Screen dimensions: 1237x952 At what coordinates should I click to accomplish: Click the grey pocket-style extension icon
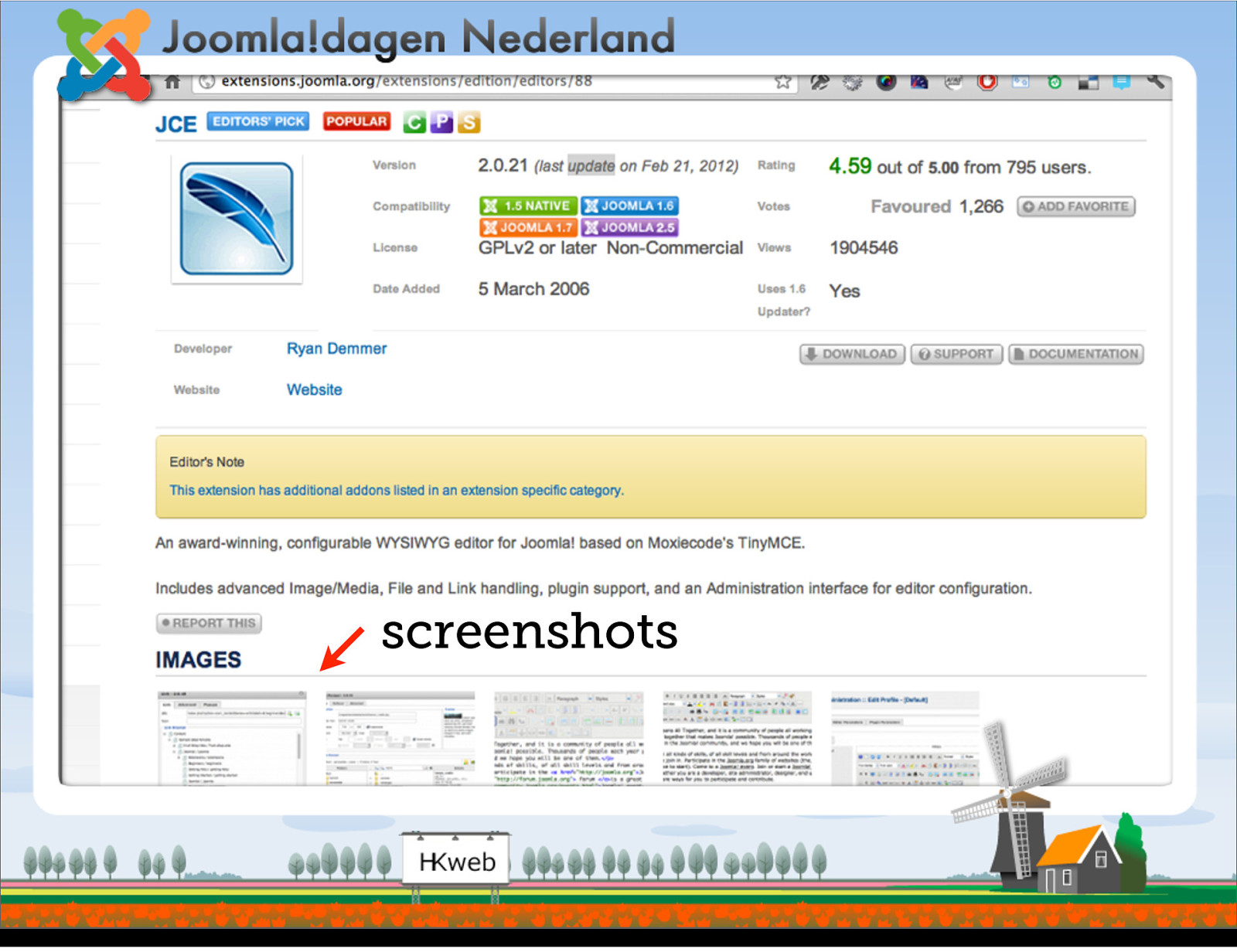[953, 82]
